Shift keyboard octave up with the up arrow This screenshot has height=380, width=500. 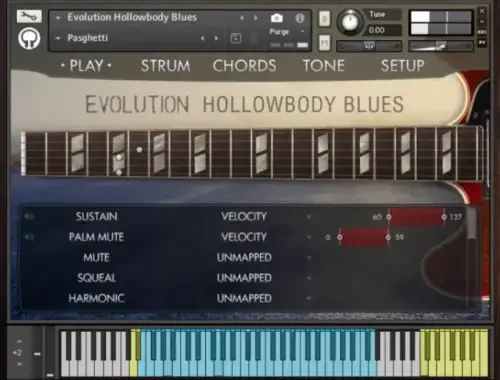(x=19, y=341)
